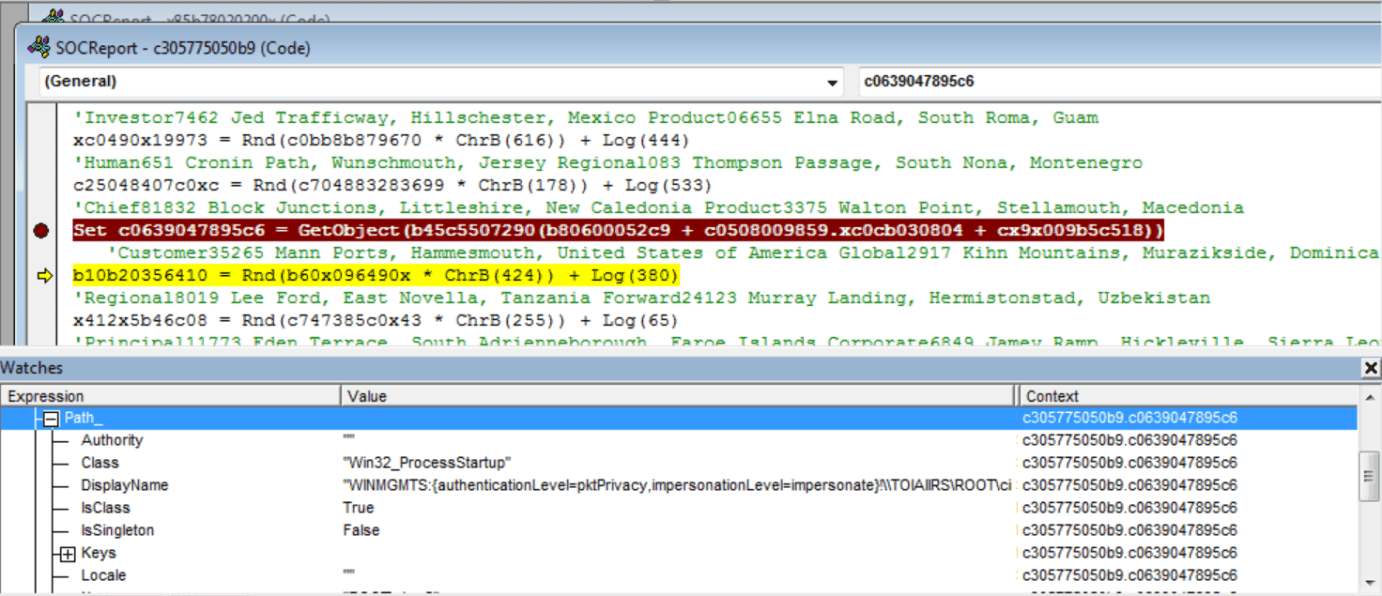Close the Watches panel
This screenshot has width=1382, height=596.
click(x=1371, y=369)
